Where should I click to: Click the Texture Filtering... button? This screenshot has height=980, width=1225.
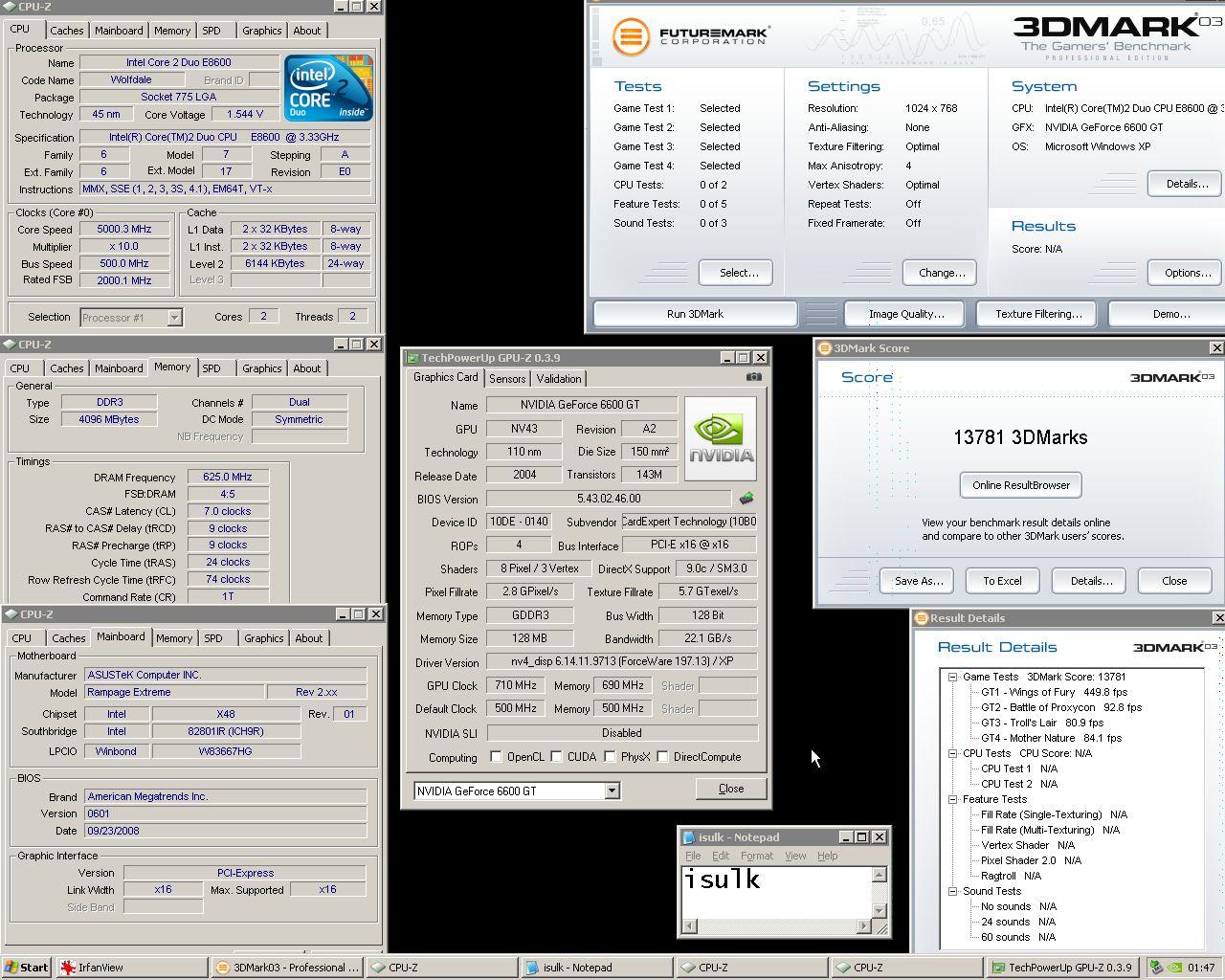tap(1038, 314)
